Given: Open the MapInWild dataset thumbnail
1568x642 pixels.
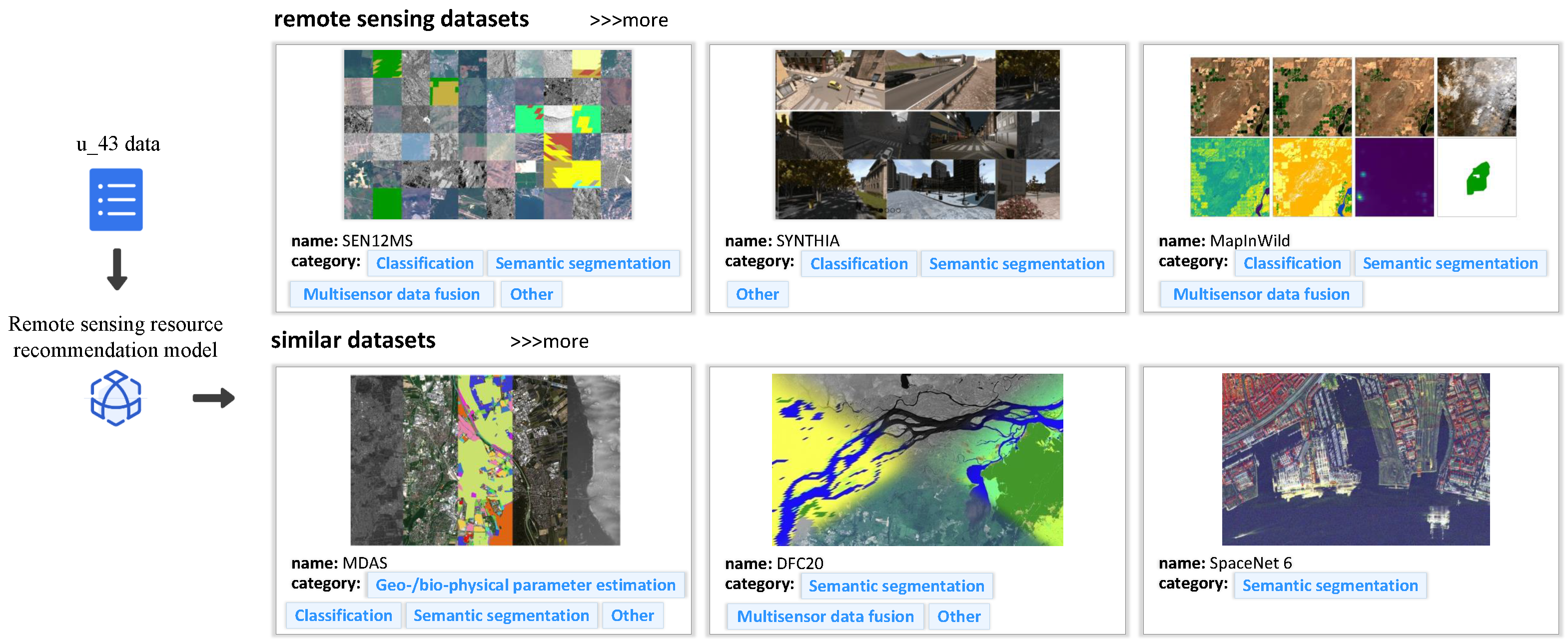Looking at the screenshot, I should tap(1353, 137).
